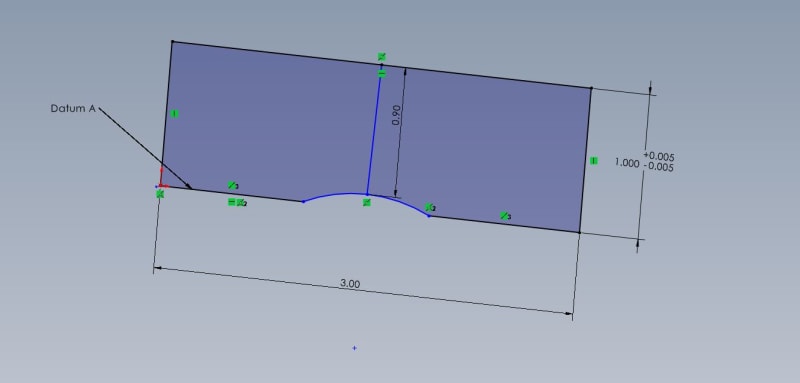Click the 1.000 height dimension value
800x383 pixels.
pyautogui.click(x=627, y=163)
